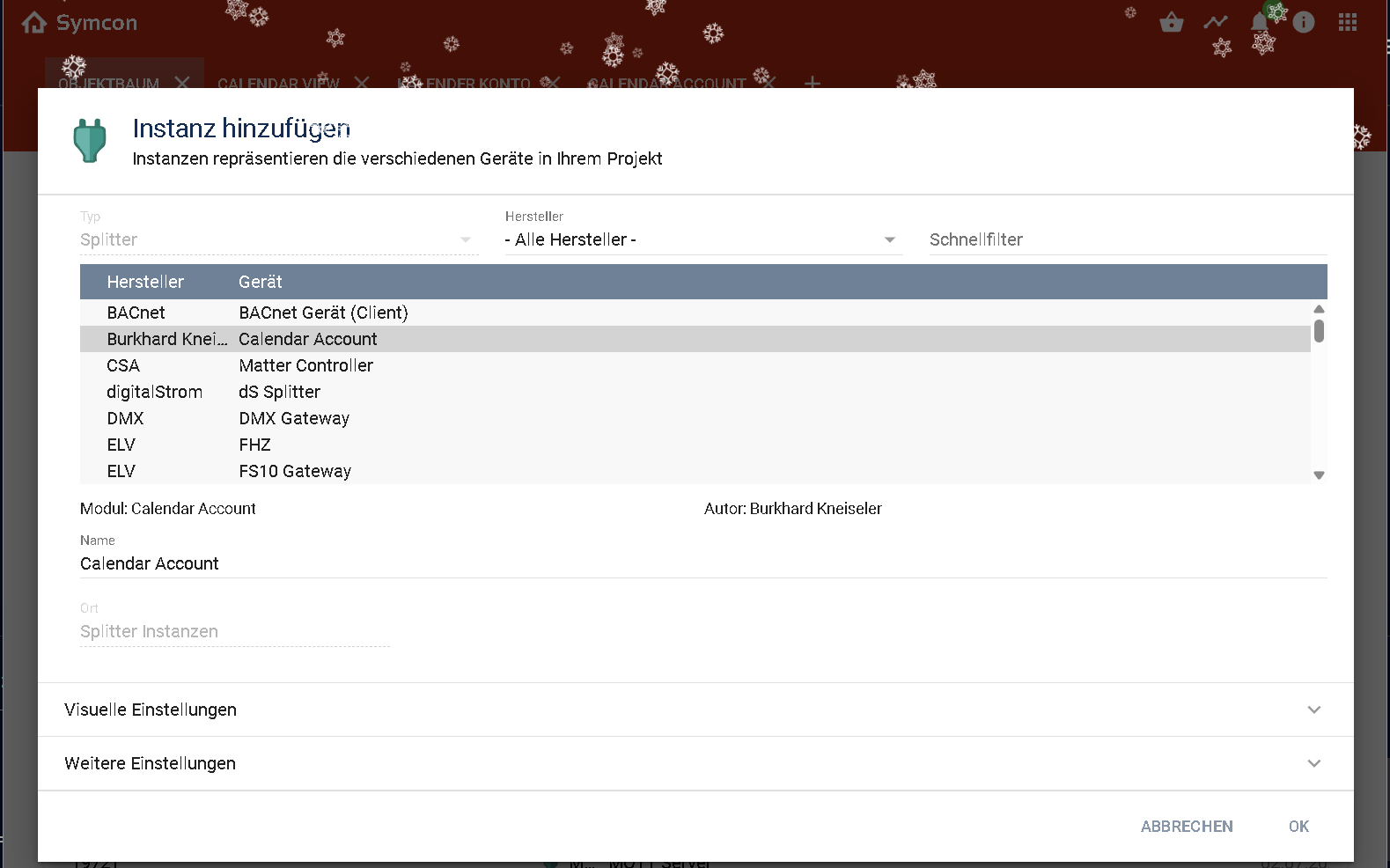Screen dimensions: 1390x868
Task: Open the apps grid icon
Action: click(1348, 22)
